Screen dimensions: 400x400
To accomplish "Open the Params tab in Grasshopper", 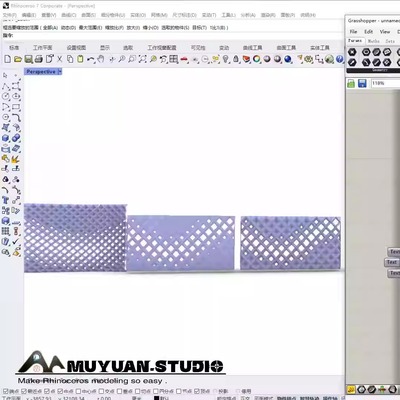I will pos(355,41).
